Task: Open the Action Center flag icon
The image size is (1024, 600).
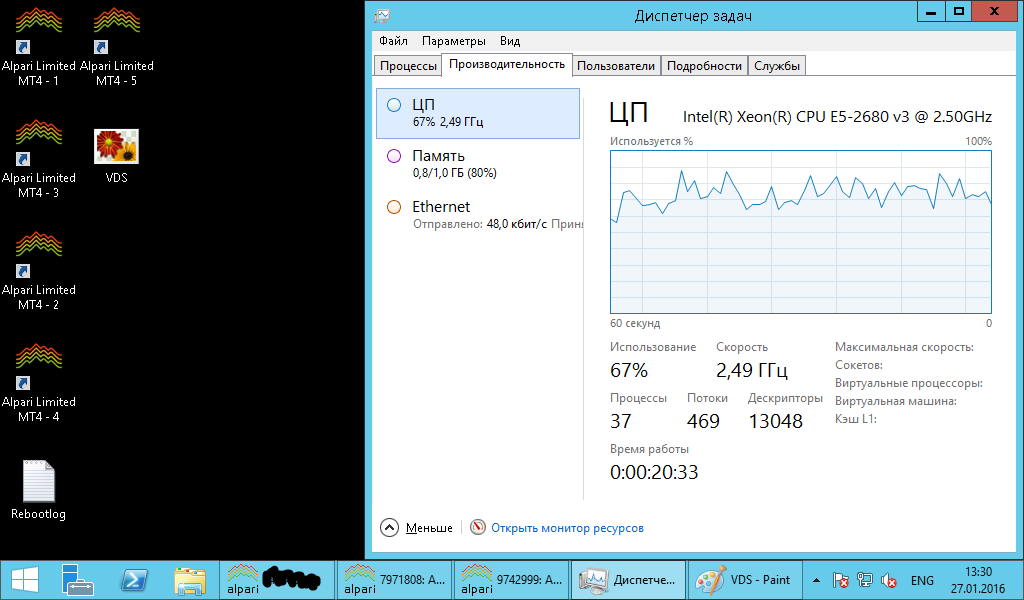Action: click(x=840, y=580)
